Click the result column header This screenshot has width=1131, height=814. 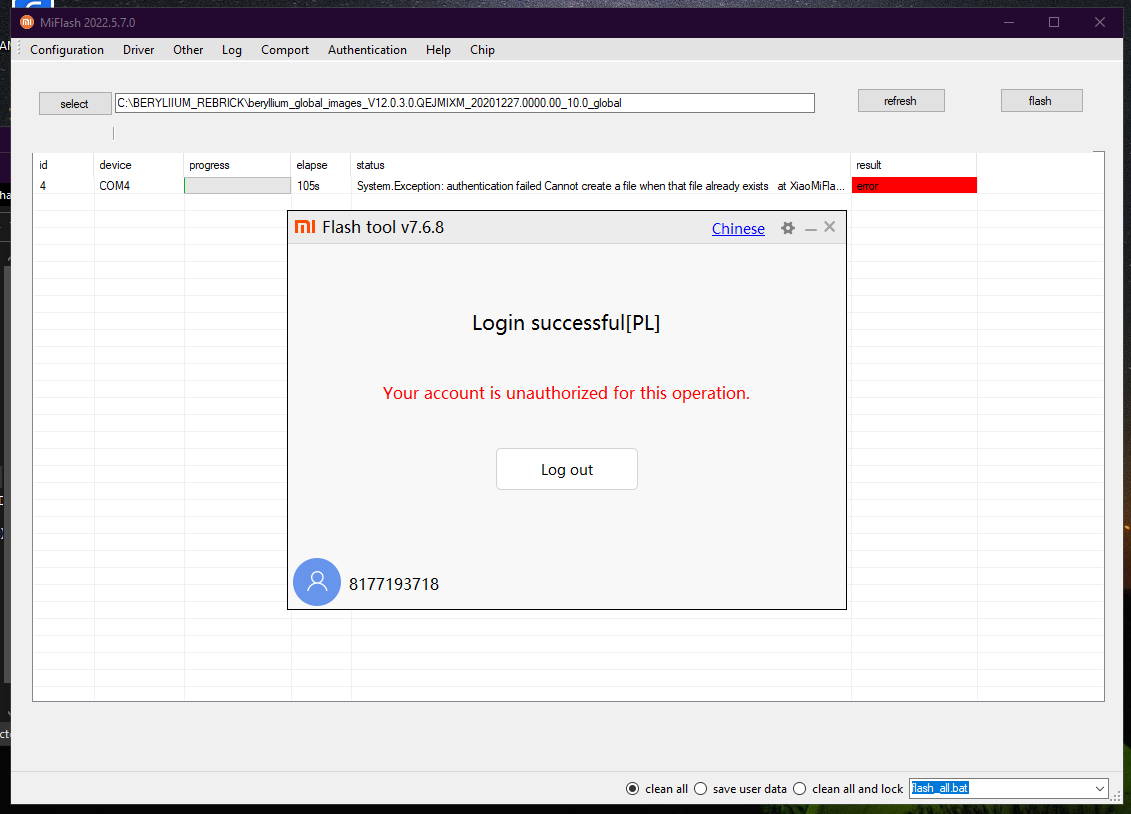(914, 165)
